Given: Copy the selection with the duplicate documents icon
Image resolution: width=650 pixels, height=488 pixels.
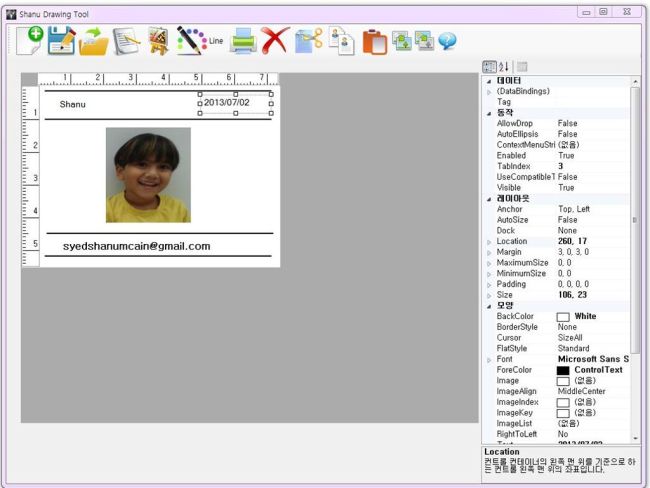Looking at the screenshot, I should [x=342, y=41].
